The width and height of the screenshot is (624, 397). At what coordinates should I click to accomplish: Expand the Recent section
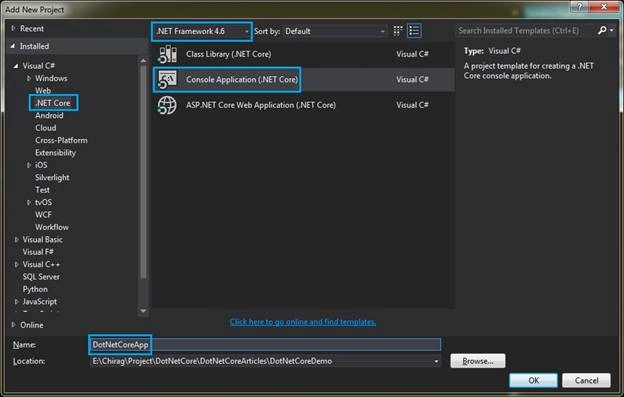coord(13,28)
